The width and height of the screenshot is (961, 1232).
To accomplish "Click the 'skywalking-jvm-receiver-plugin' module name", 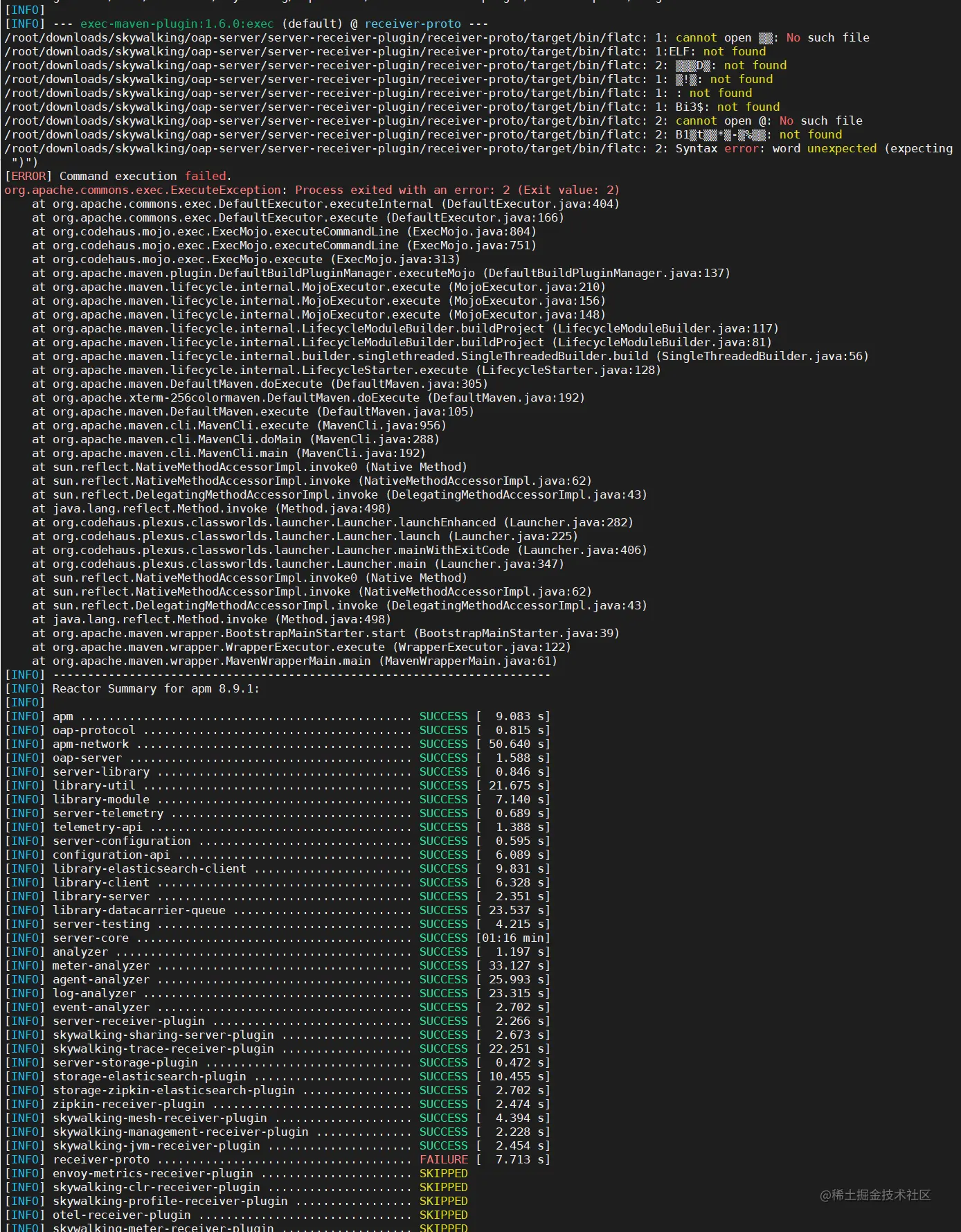I will pos(156,1145).
